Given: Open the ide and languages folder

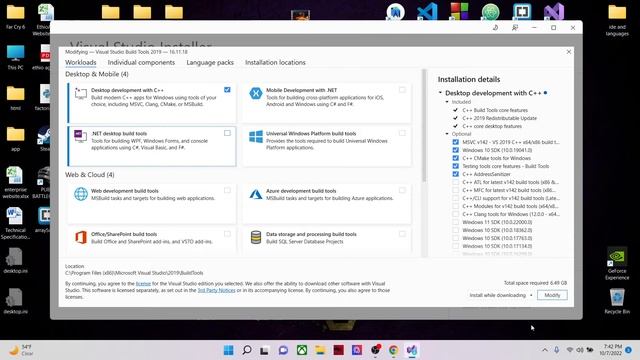Looking at the screenshot, I should [x=617, y=19].
